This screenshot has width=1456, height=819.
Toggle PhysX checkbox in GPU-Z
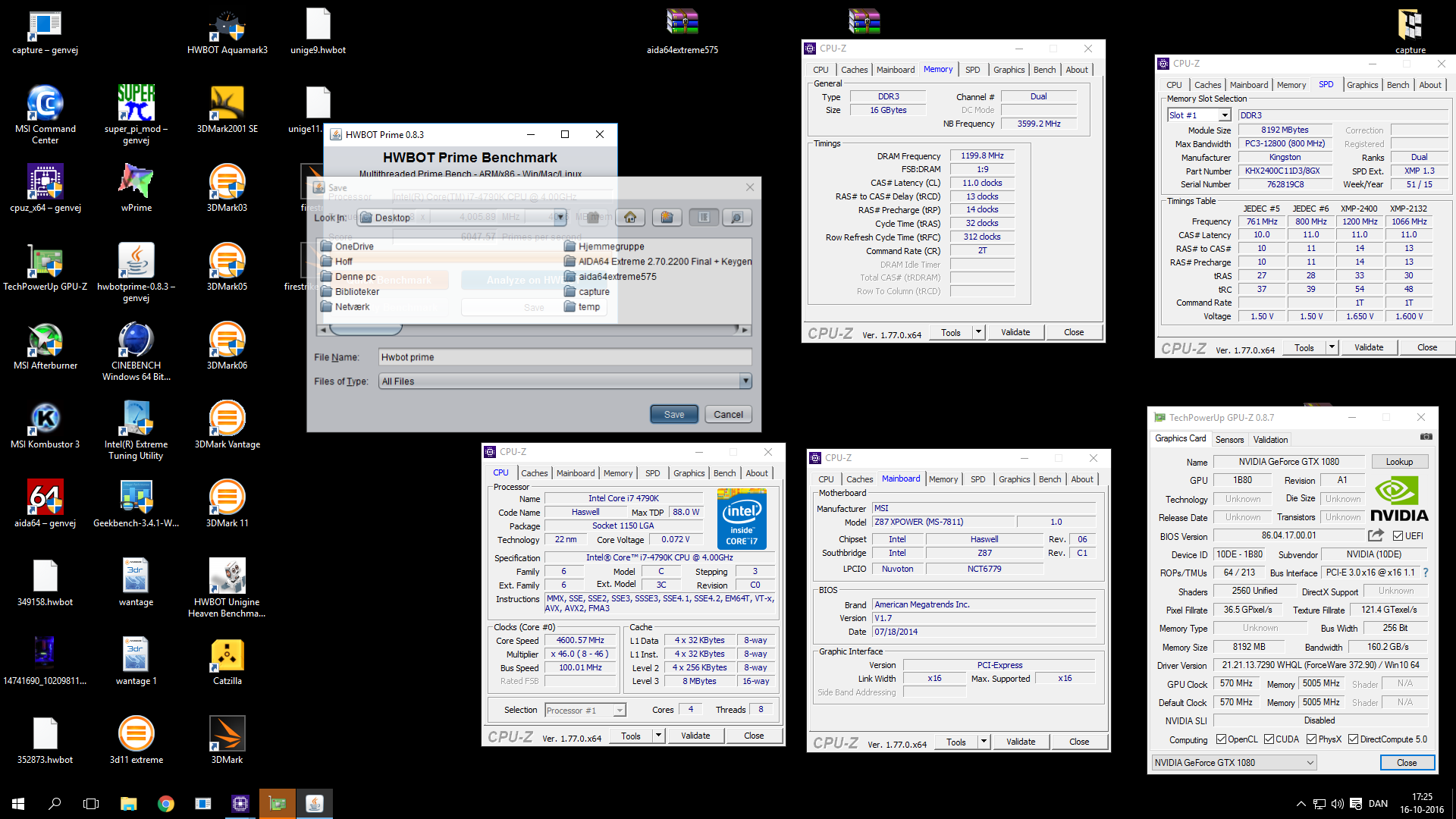click(x=1311, y=739)
